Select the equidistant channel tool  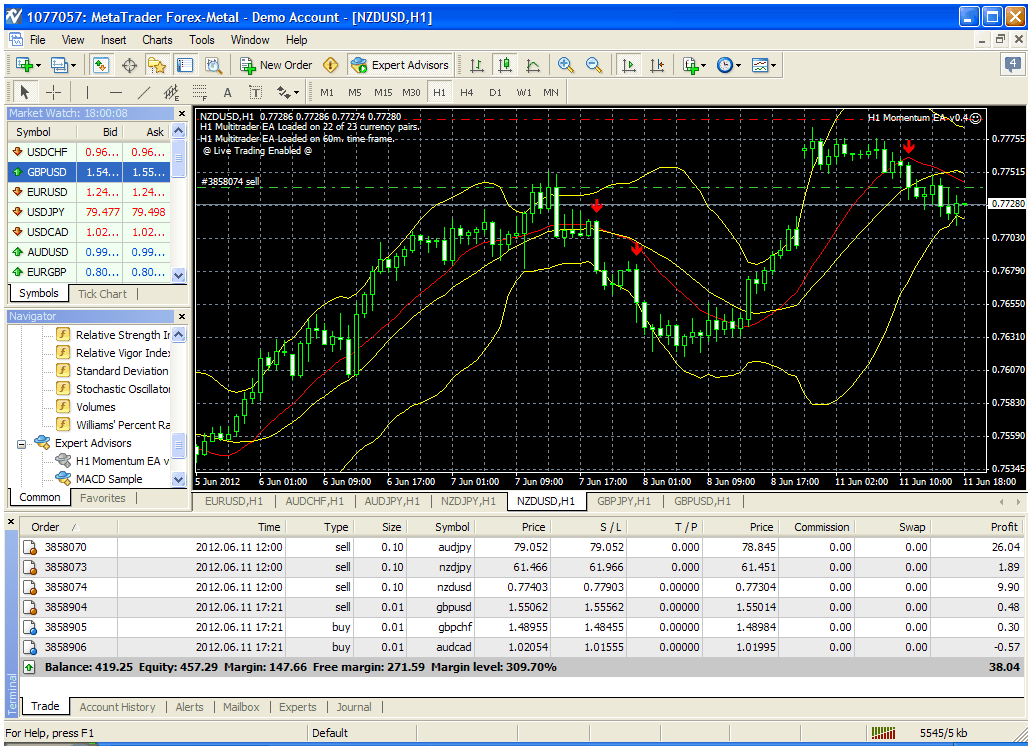pos(171,92)
